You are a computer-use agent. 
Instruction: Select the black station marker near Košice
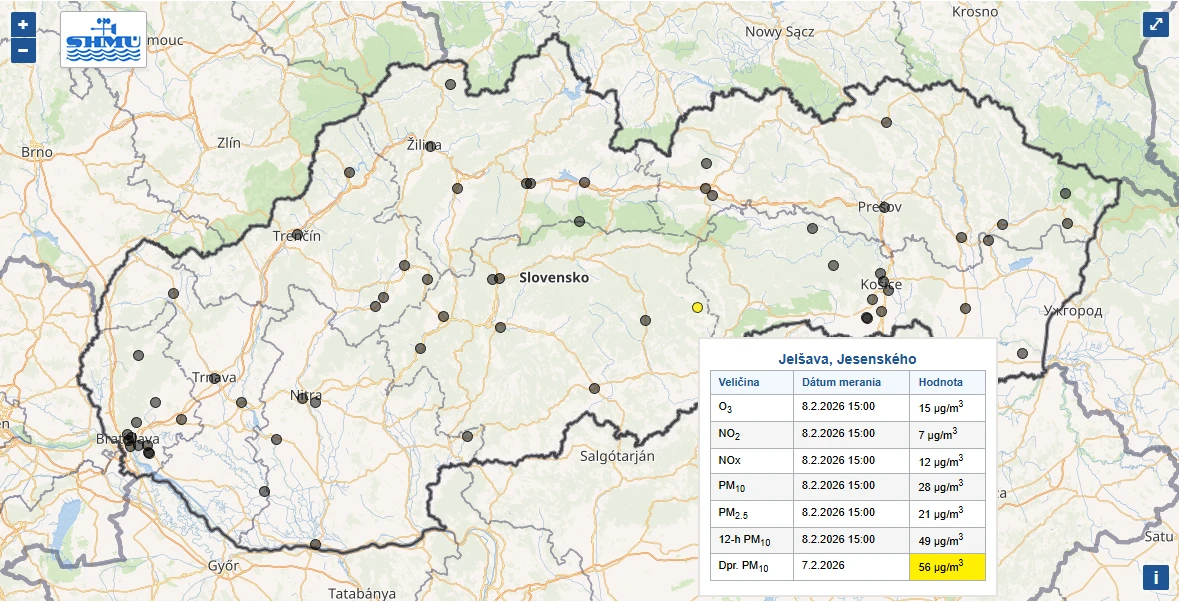[x=866, y=318]
